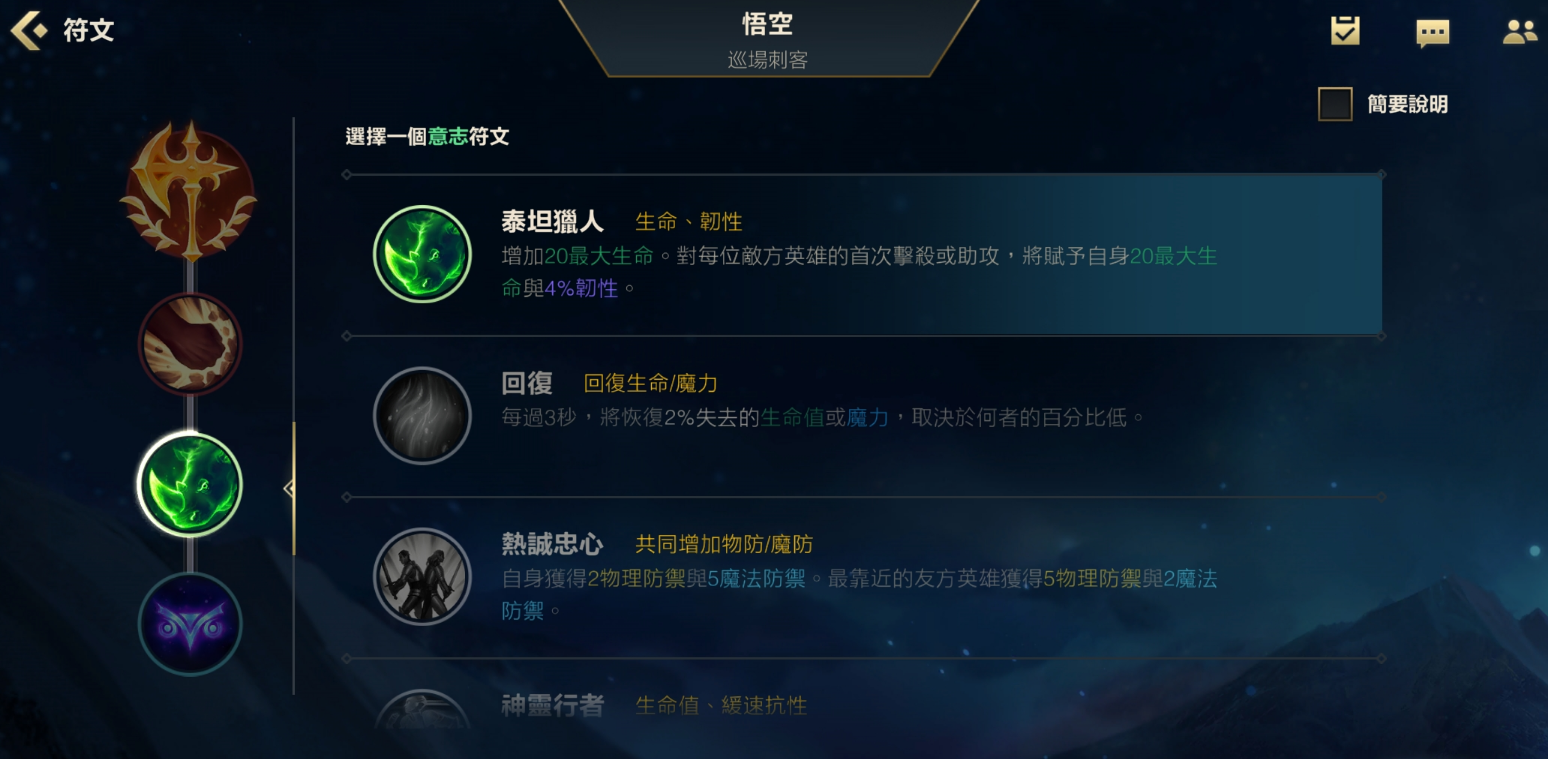Open the task checklist icon

point(1345,31)
